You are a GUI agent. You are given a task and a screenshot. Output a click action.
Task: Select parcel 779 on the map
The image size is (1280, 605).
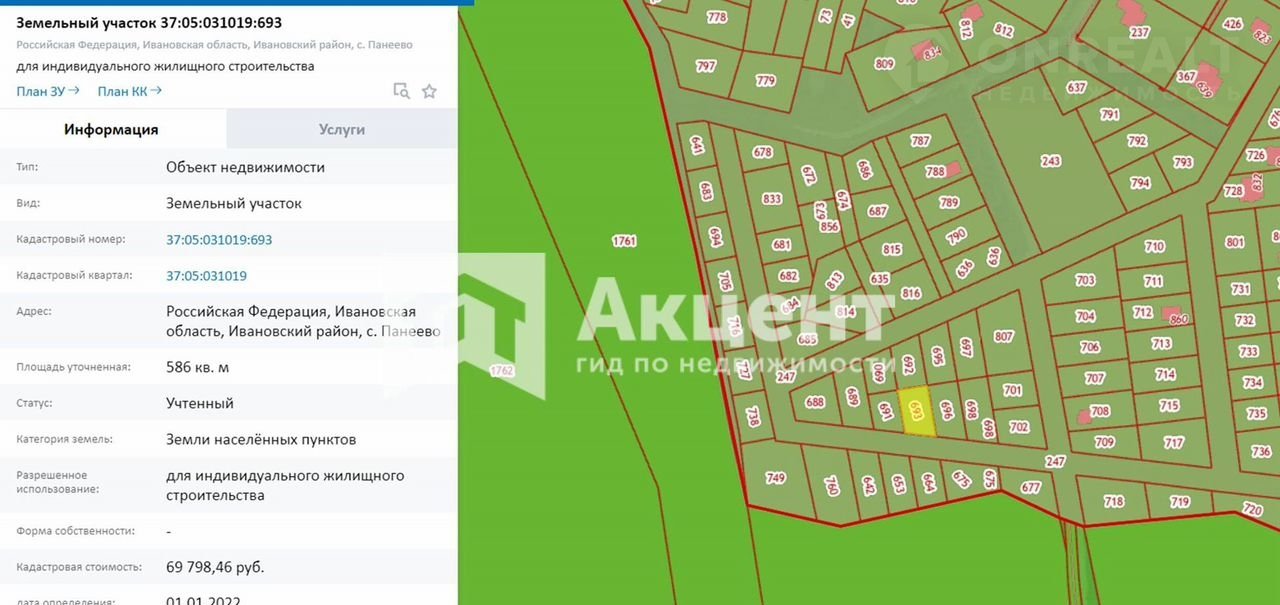click(766, 81)
